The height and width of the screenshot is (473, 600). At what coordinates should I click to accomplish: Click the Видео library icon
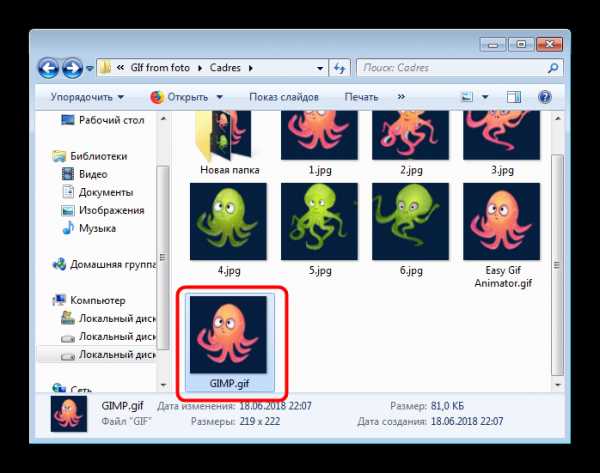coord(68,174)
